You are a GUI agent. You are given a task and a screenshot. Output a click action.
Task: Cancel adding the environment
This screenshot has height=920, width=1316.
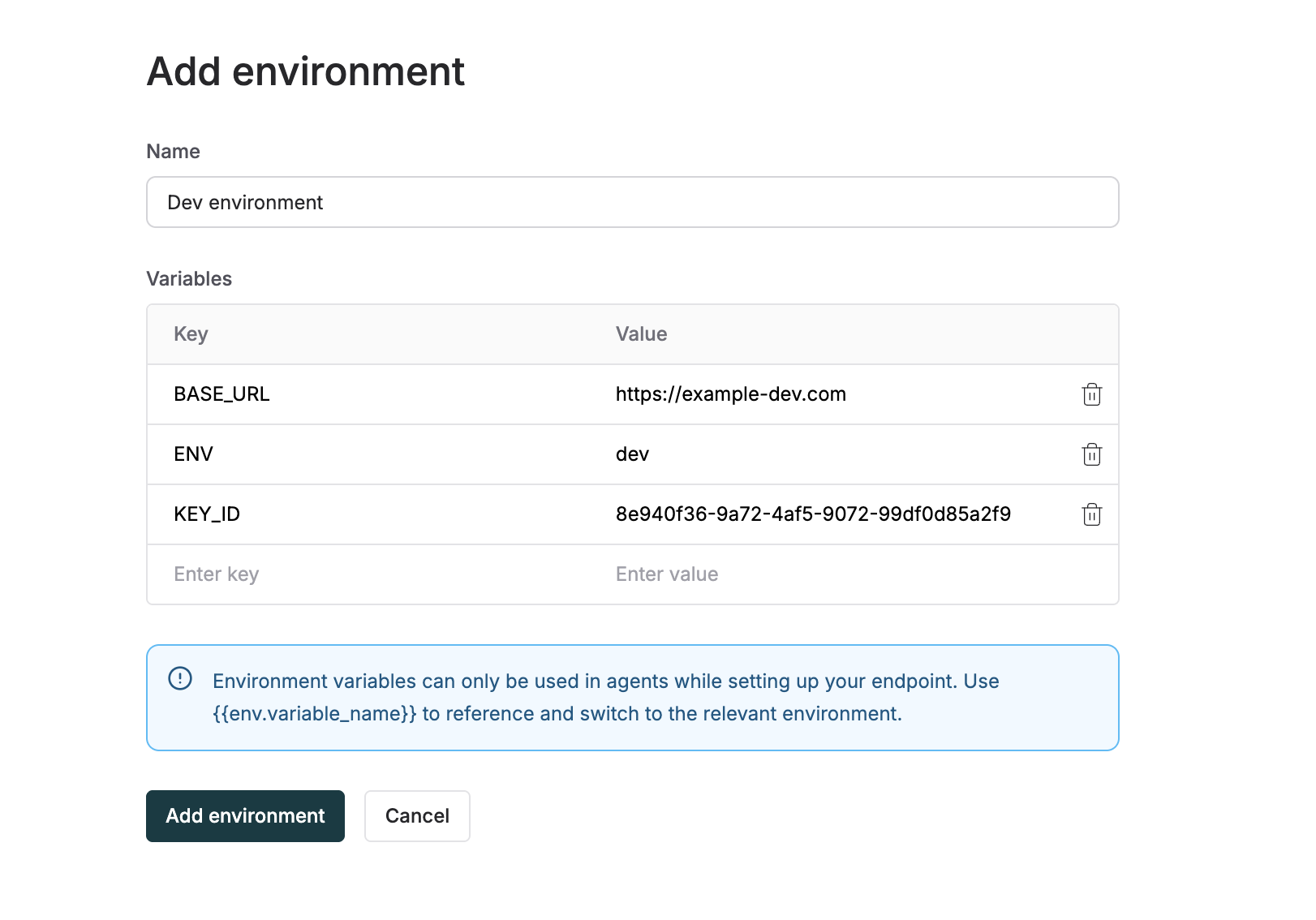[x=417, y=816]
